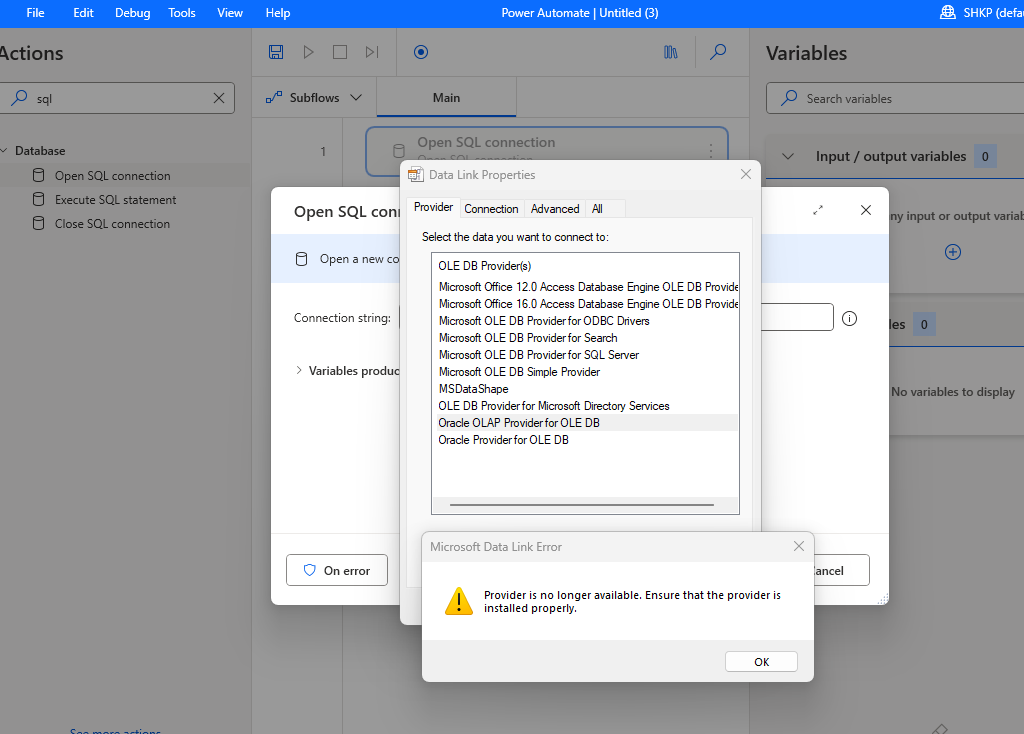Select Open SQL connection action in list
Viewport: 1024px width, 734px height.
(x=112, y=176)
